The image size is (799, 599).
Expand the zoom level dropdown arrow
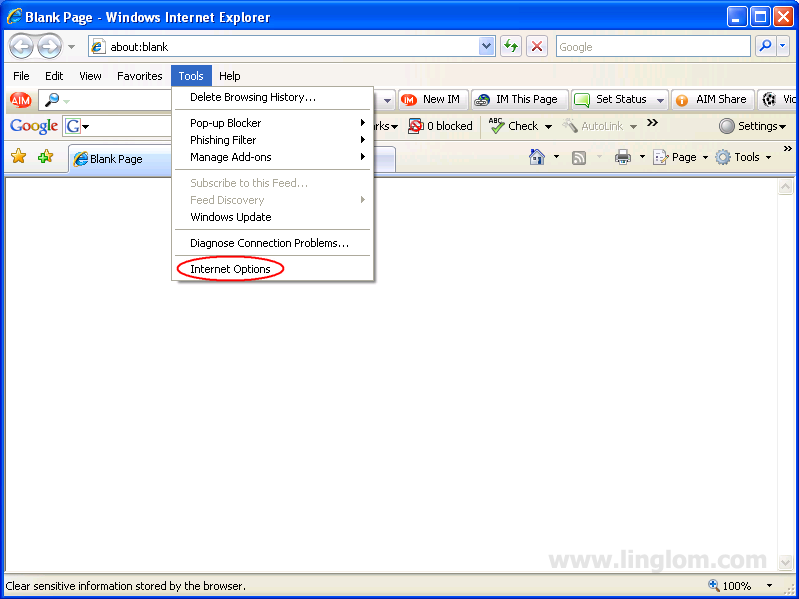[x=769, y=586]
